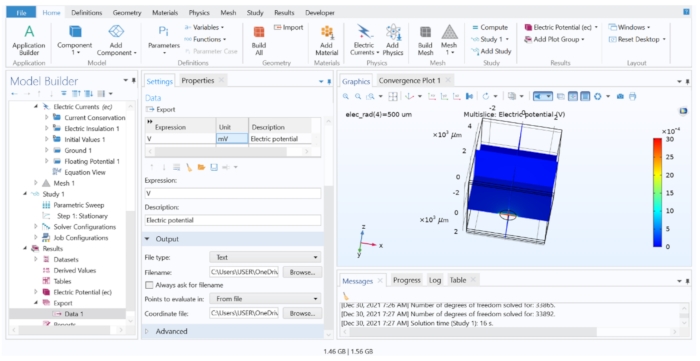Open the File type dropdown

click(x=265, y=257)
